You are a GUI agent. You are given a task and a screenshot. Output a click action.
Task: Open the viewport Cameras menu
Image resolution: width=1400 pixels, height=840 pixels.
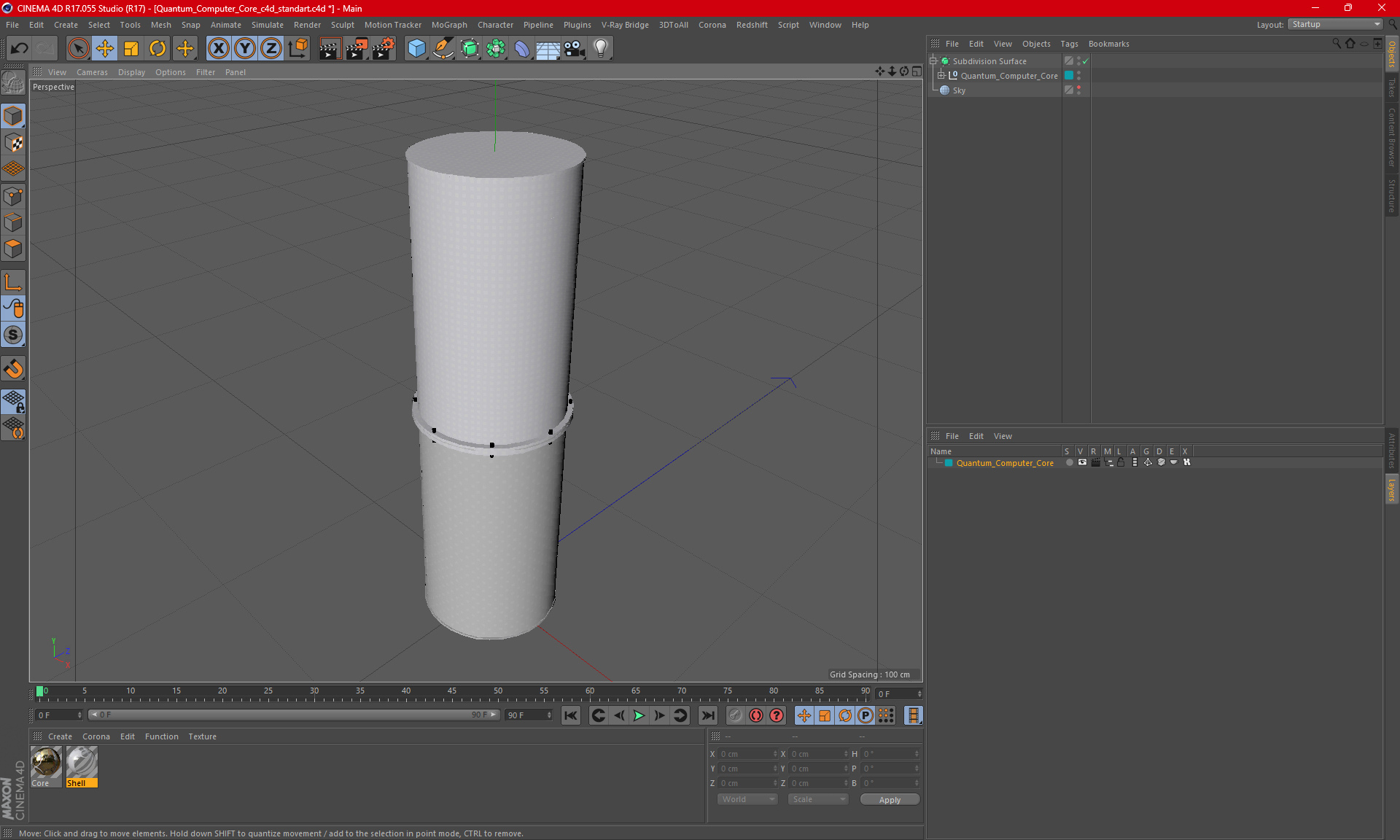(92, 72)
